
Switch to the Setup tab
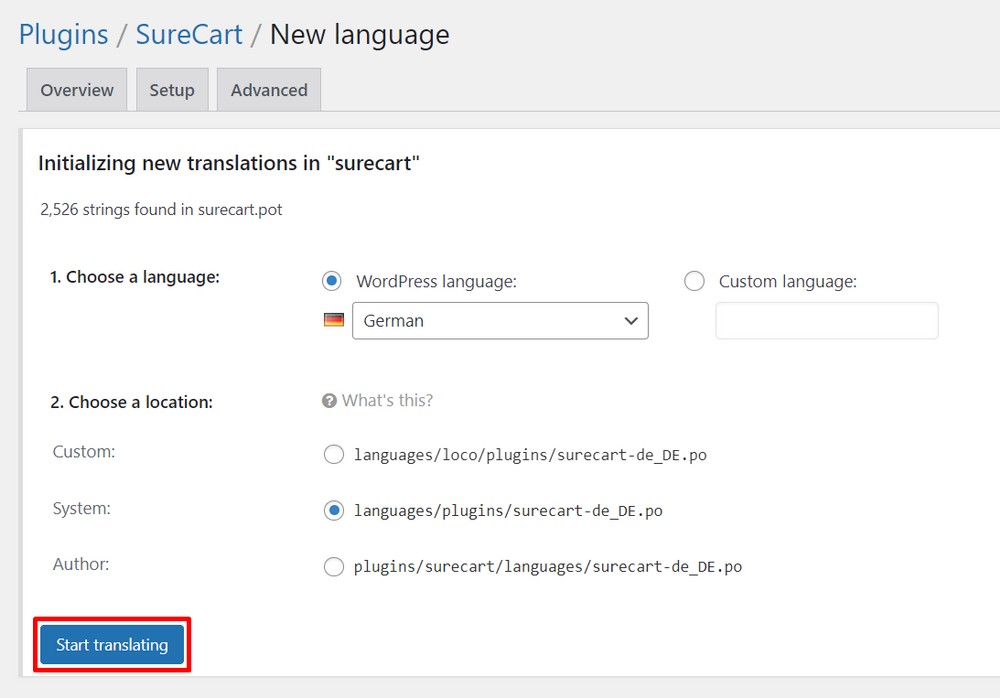(172, 89)
